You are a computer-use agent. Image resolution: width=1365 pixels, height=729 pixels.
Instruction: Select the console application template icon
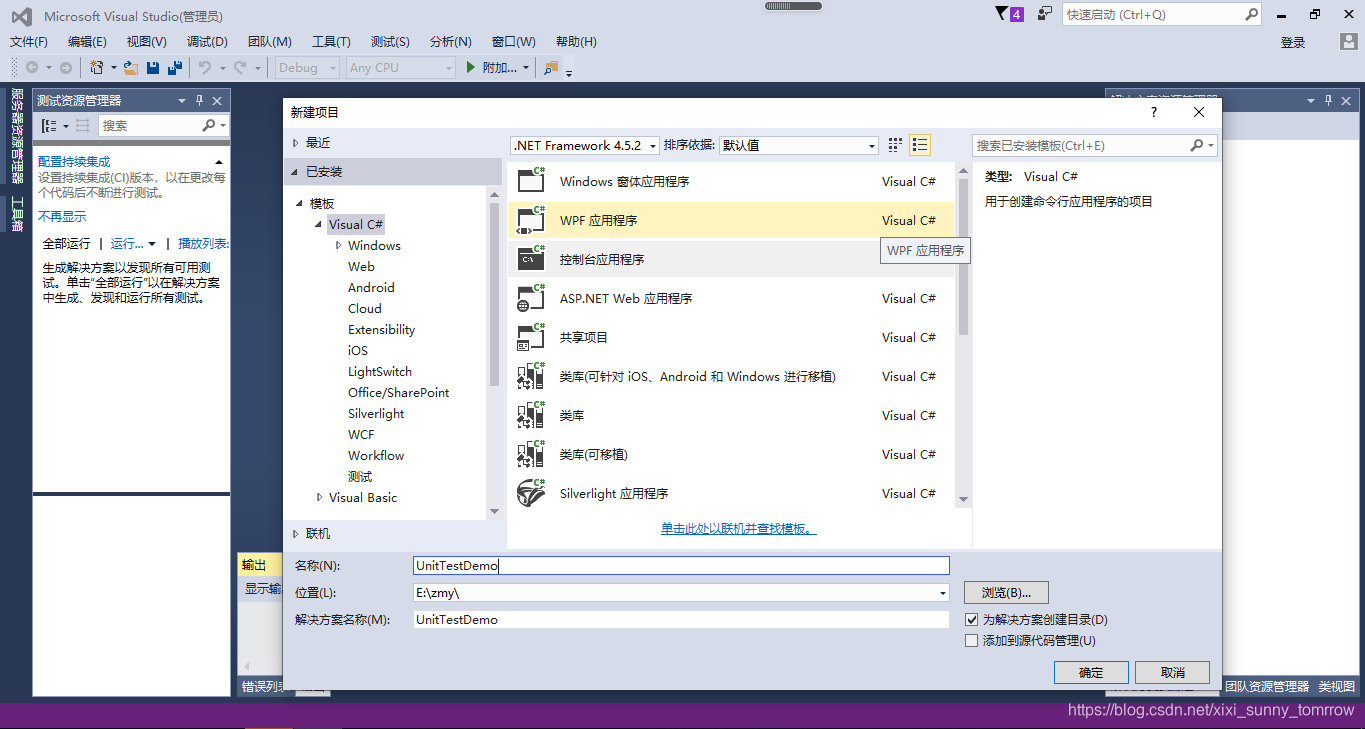click(531, 259)
